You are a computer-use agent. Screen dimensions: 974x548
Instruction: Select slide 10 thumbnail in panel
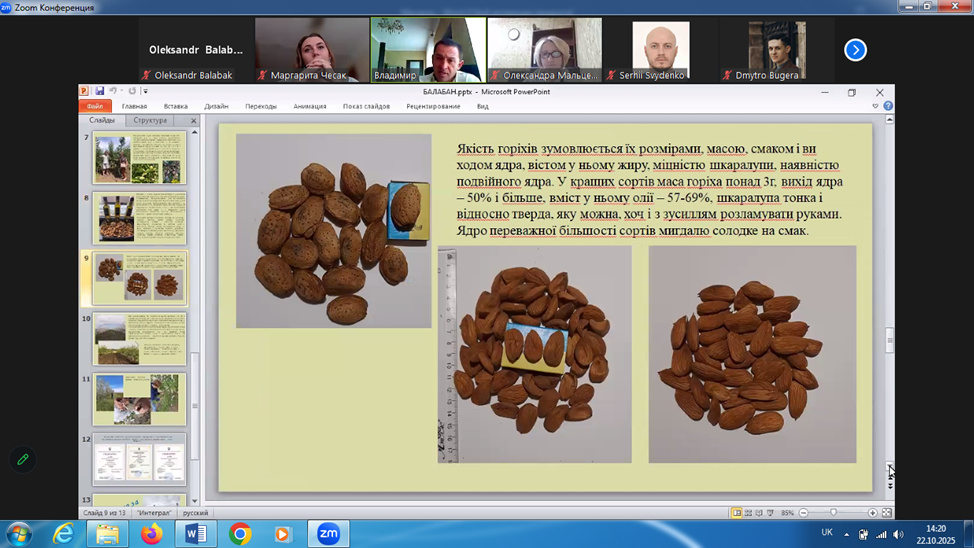coord(139,339)
